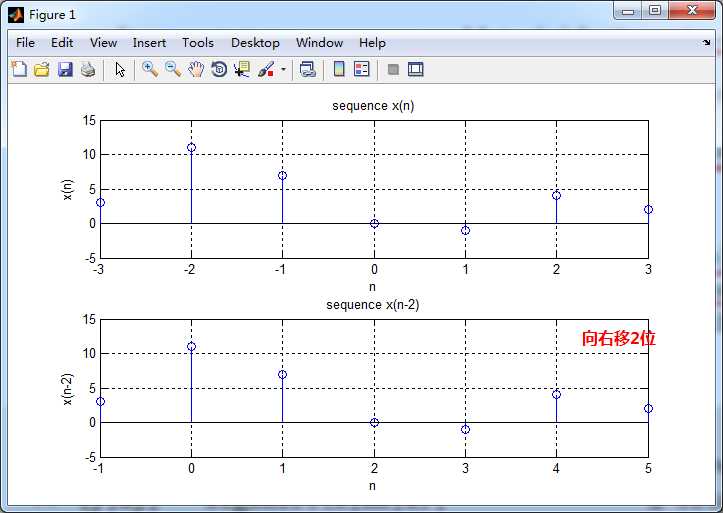
Task: Enable the Rotate 3D tool
Action: pos(219,70)
